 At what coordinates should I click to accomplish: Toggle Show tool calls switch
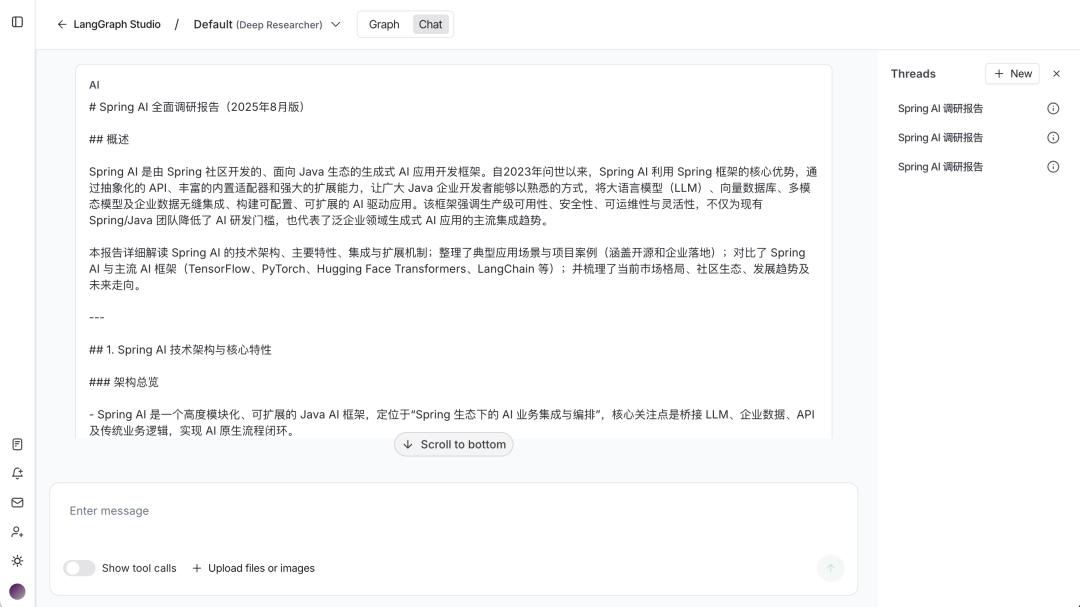(x=79, y=568)
